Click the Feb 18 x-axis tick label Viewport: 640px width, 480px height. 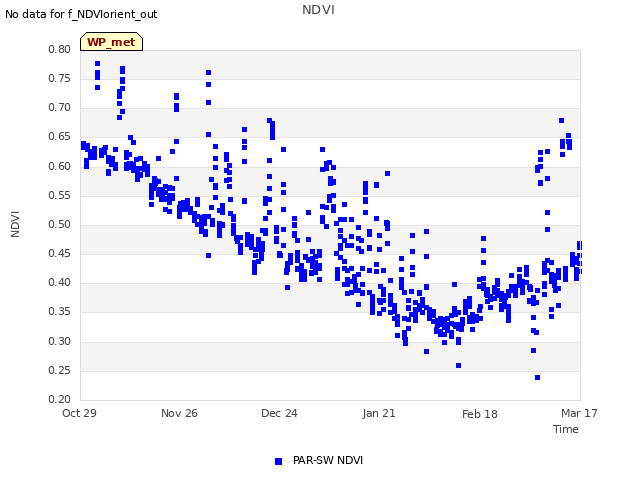click(x=480, y=414)
